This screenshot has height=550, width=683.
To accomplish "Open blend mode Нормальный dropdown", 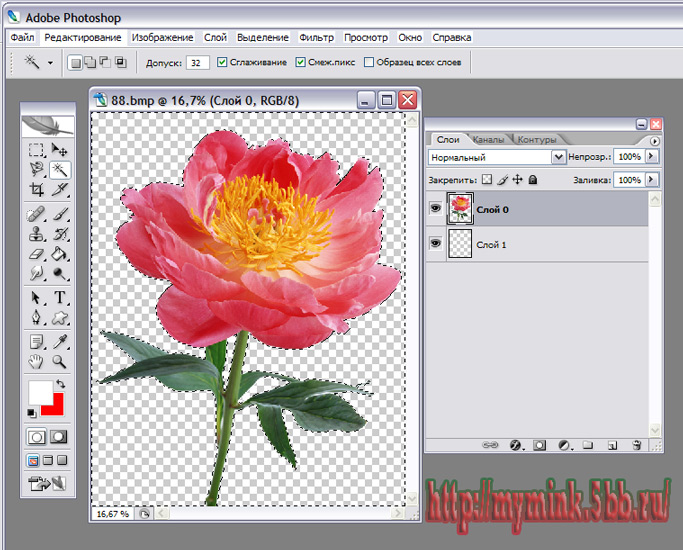I will 558,157.
